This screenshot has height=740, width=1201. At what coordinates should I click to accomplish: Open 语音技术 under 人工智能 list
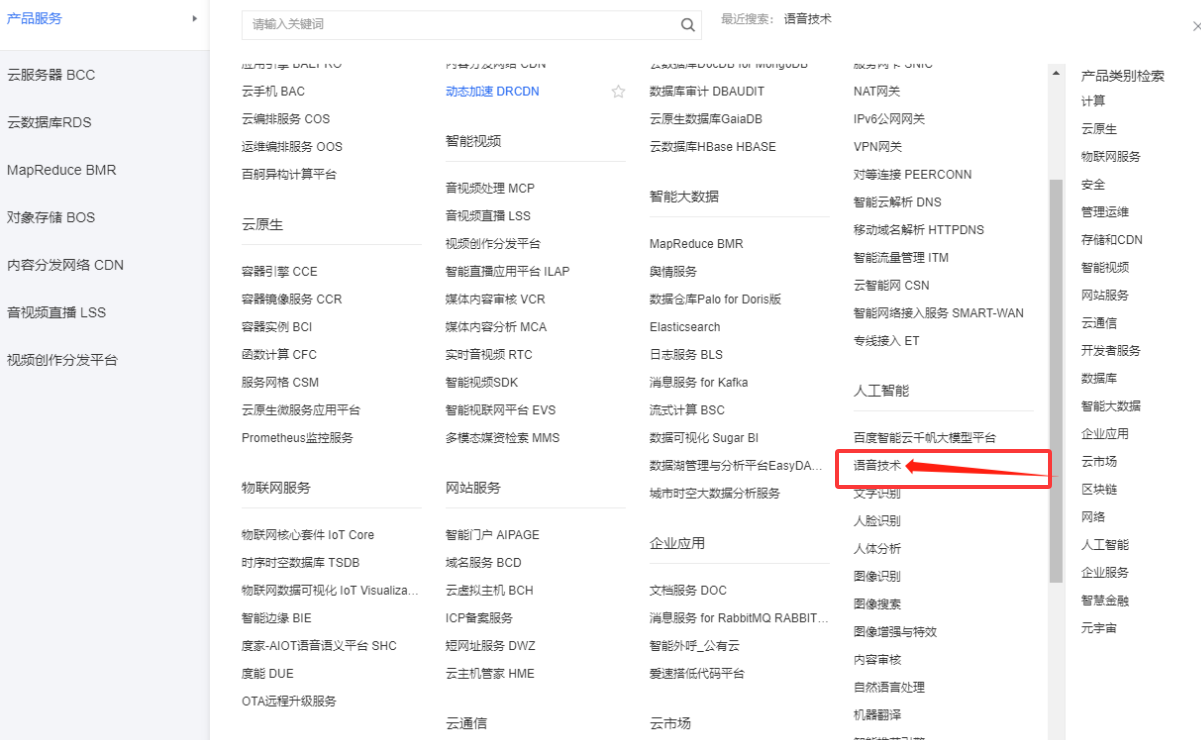pyautogui.click(x=877, y=466)
